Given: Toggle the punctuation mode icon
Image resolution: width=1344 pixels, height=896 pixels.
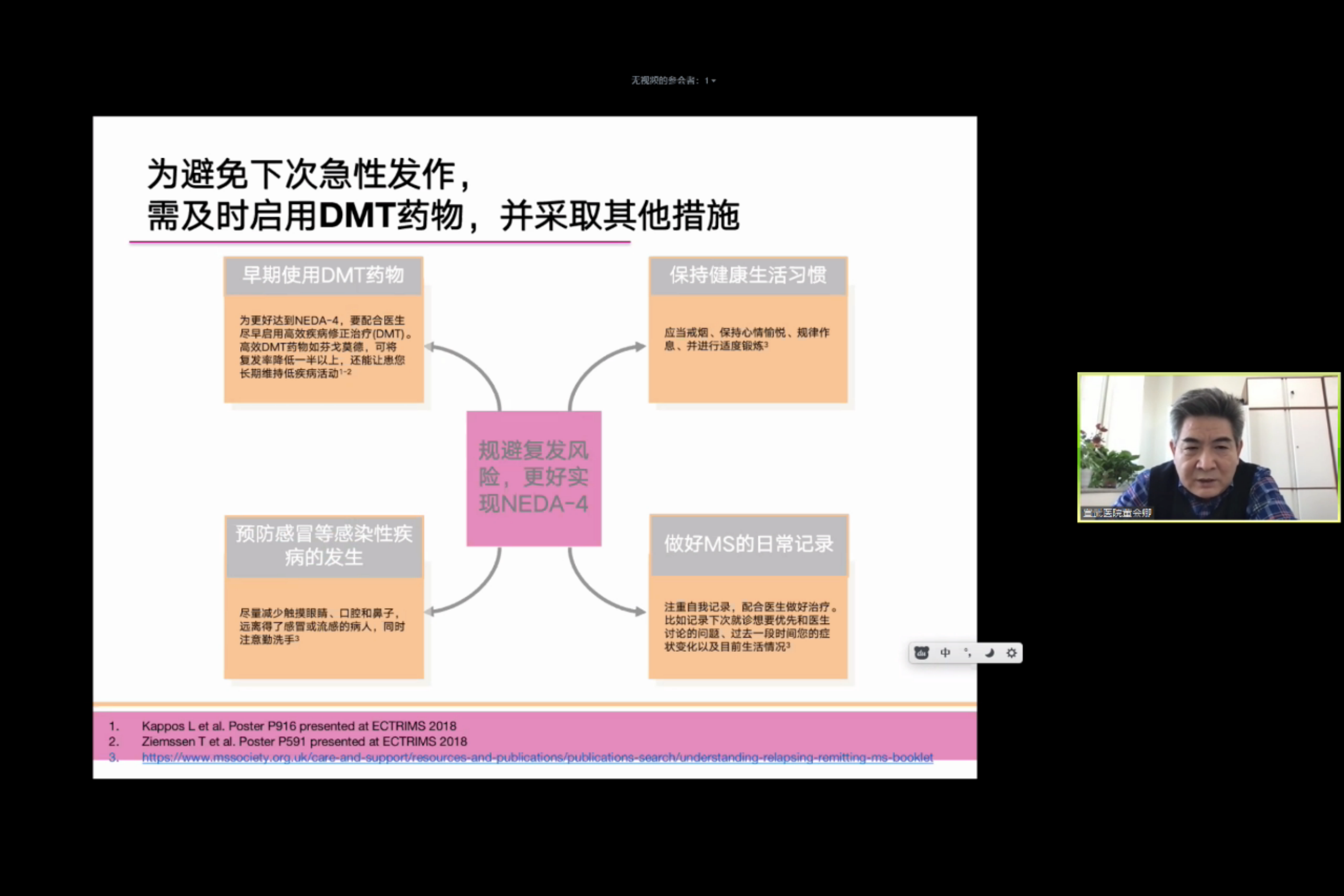Looking at the screenshot, I should coord(967,652).
